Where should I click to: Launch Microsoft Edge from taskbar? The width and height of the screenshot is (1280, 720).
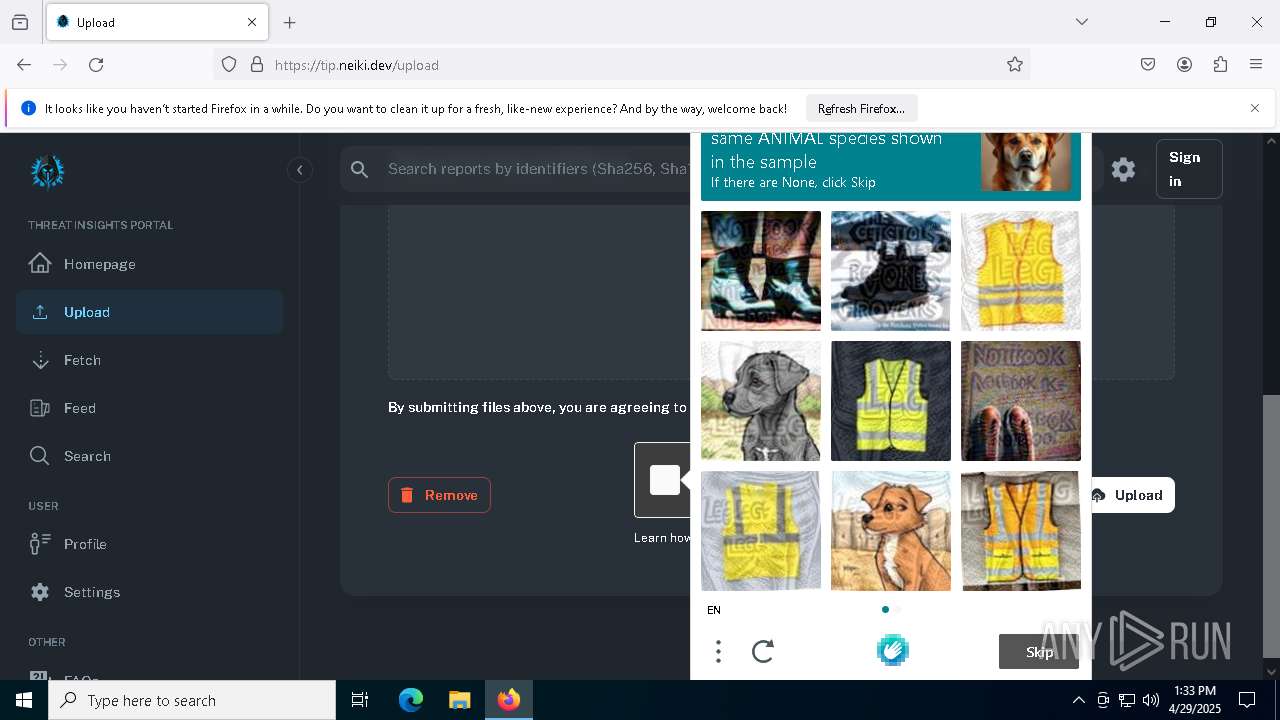(x=411, y=700)
